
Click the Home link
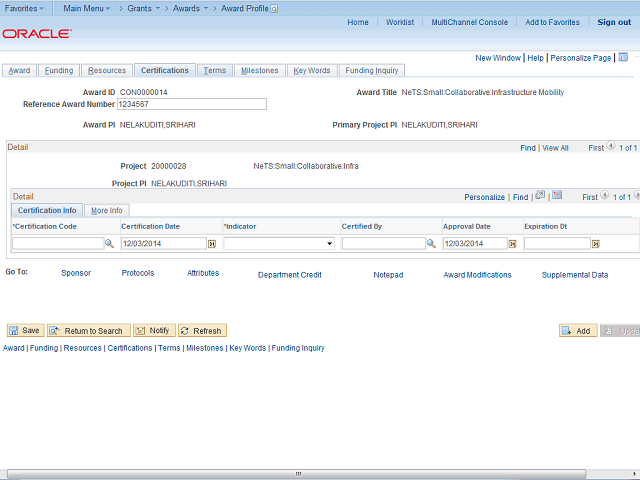(358, 22)
